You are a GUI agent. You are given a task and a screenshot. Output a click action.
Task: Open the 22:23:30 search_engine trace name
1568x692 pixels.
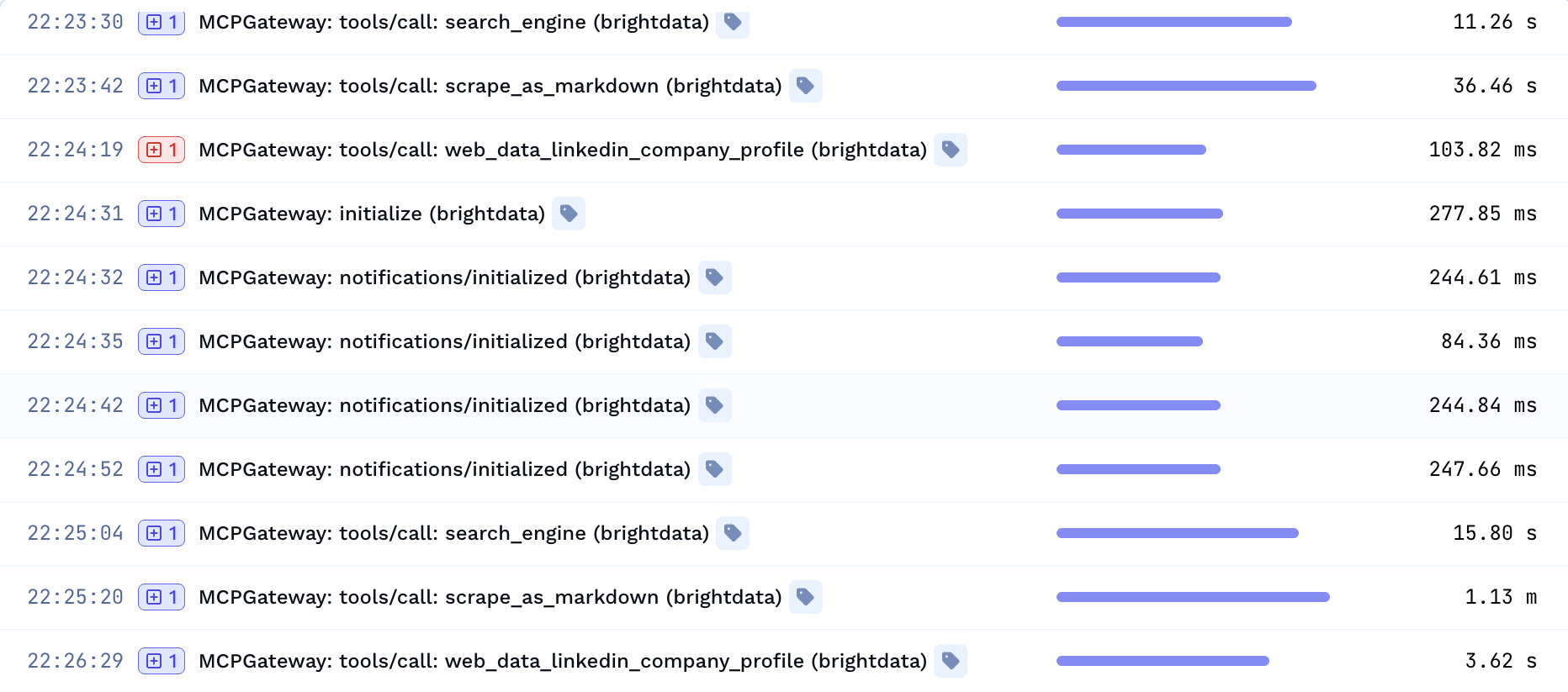(454, 22)
